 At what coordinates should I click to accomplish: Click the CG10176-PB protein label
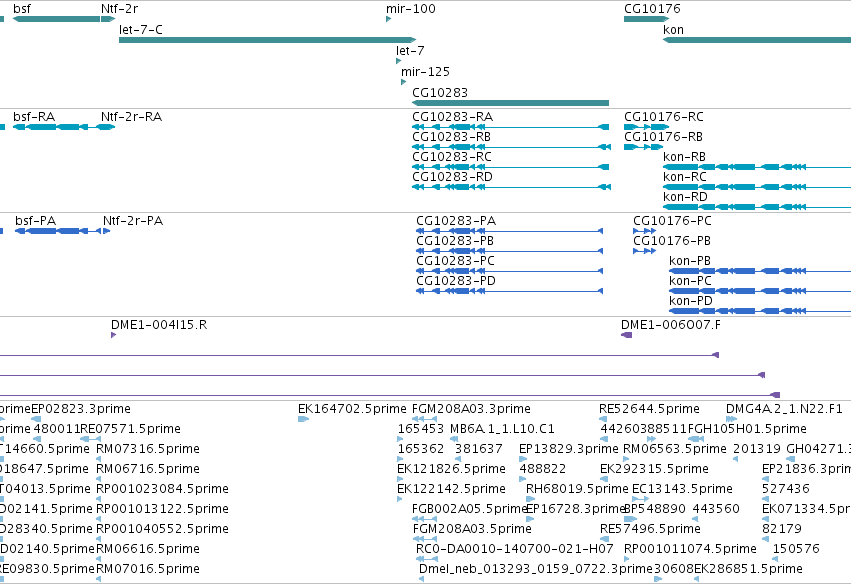click(x=672, y=241)
